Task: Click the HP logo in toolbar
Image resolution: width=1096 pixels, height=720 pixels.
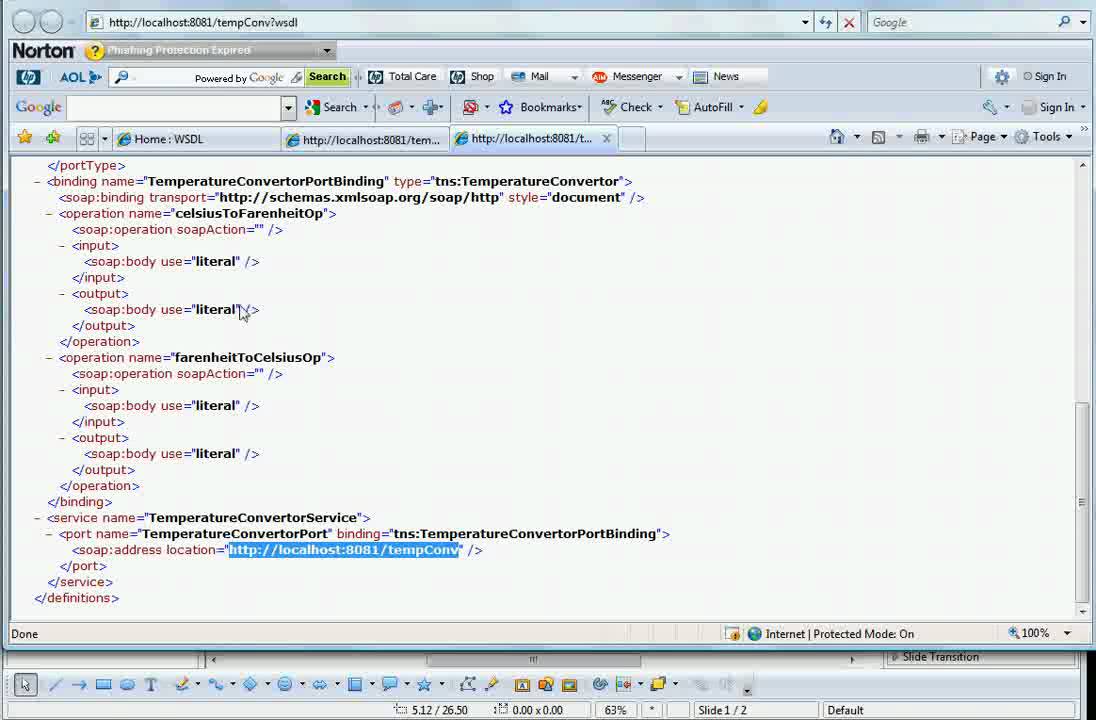Action: (x=29, y=77)
